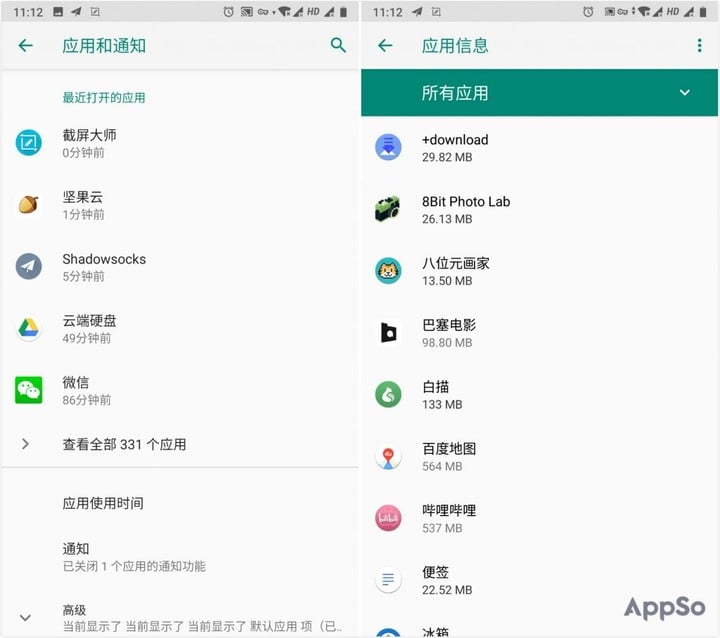Tap the VPN key icon in left status bar
Screen dimensions: 720x638
pyautogui.click(x=263, y=12)
